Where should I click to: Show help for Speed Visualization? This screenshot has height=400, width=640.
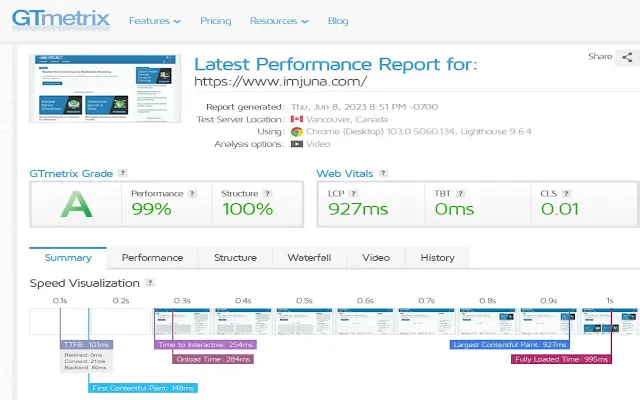click(x=150, y=282)
